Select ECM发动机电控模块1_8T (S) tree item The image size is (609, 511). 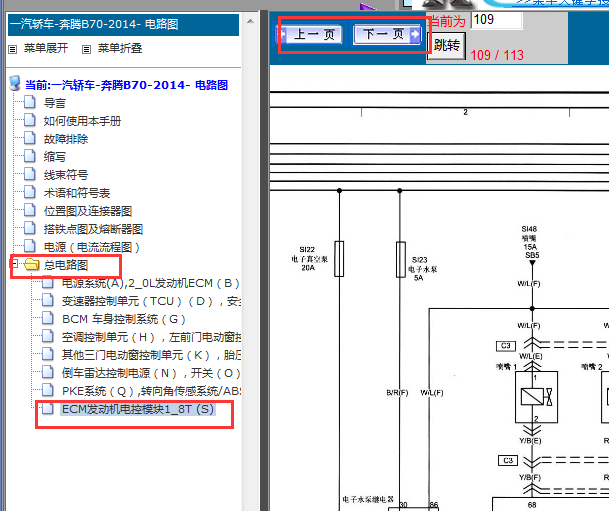coord(138,409)
